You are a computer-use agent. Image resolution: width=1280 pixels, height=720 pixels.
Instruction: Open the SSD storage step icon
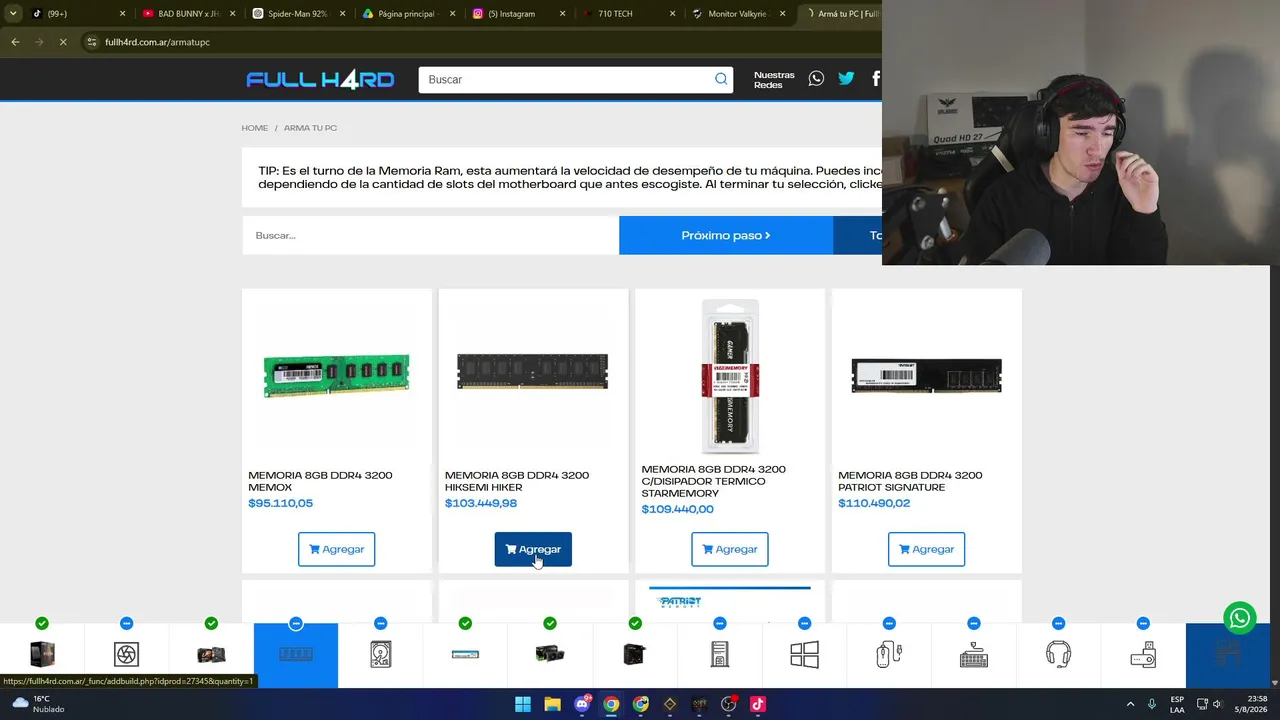[x=465, y=655]
